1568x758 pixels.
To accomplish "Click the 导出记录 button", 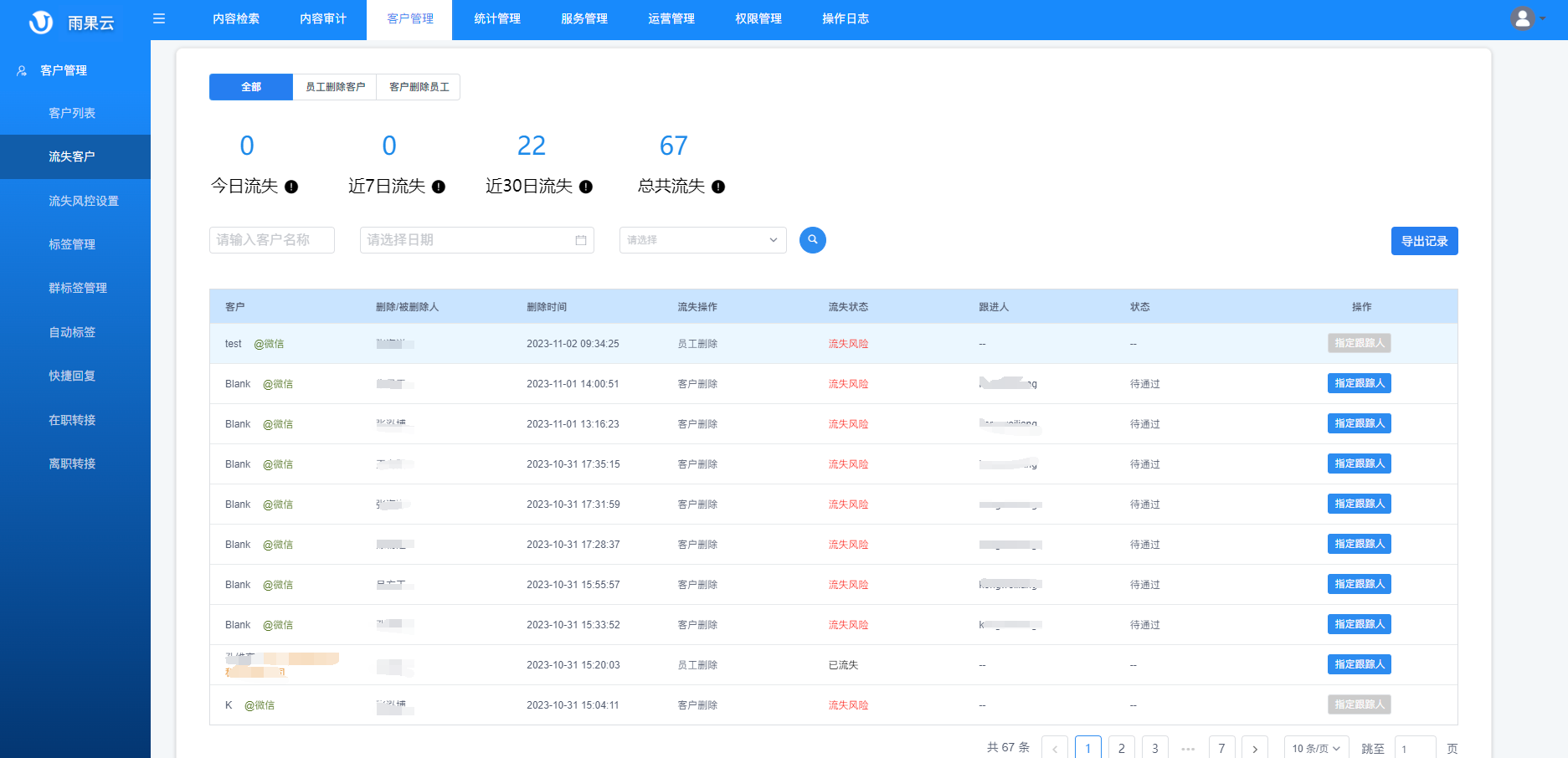I will click(1425, 241).
